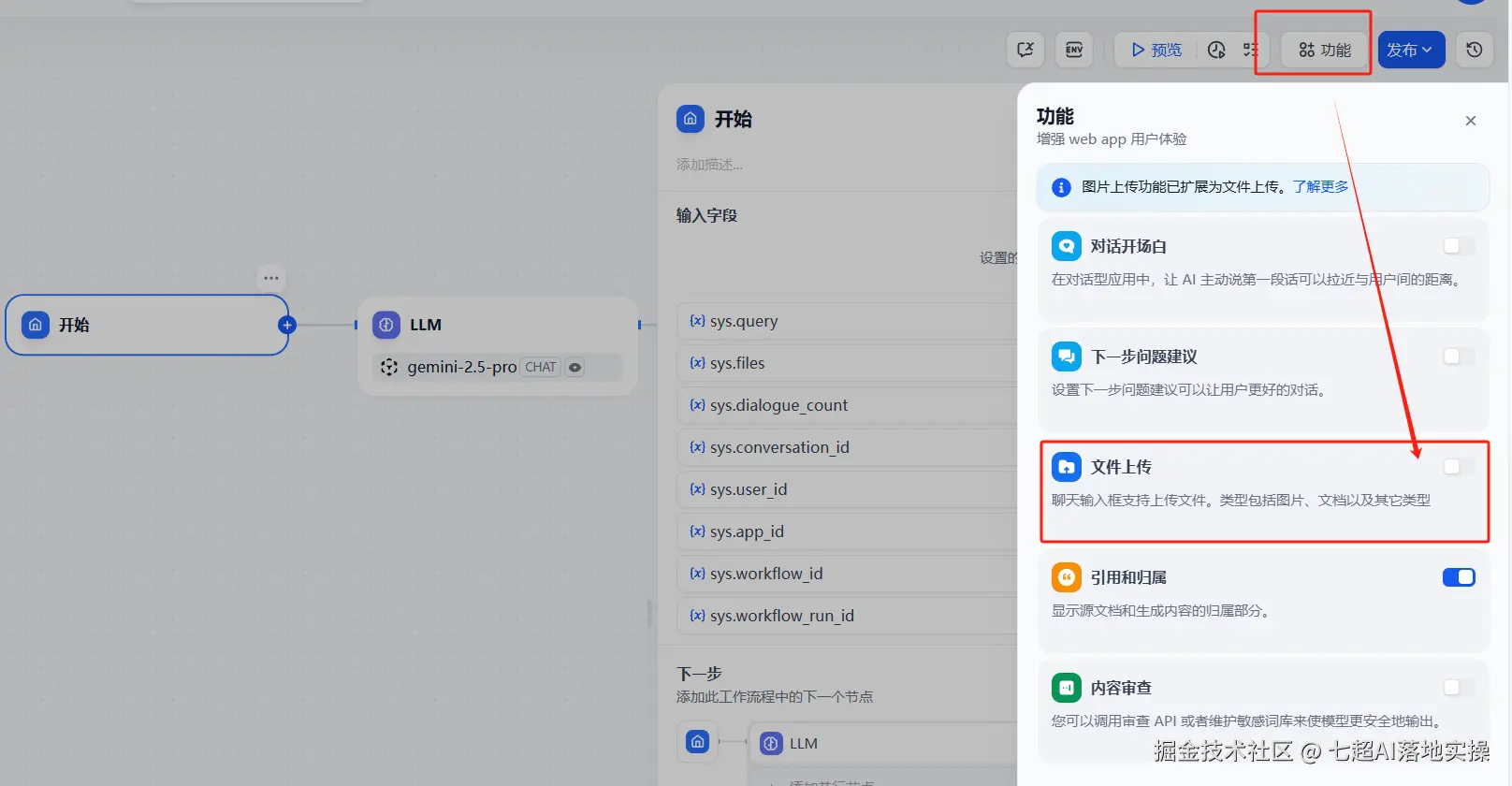1512x786 pixels.
Task: Open the three-dot menu above 开始 node
Action: click(x=271, y=278)
